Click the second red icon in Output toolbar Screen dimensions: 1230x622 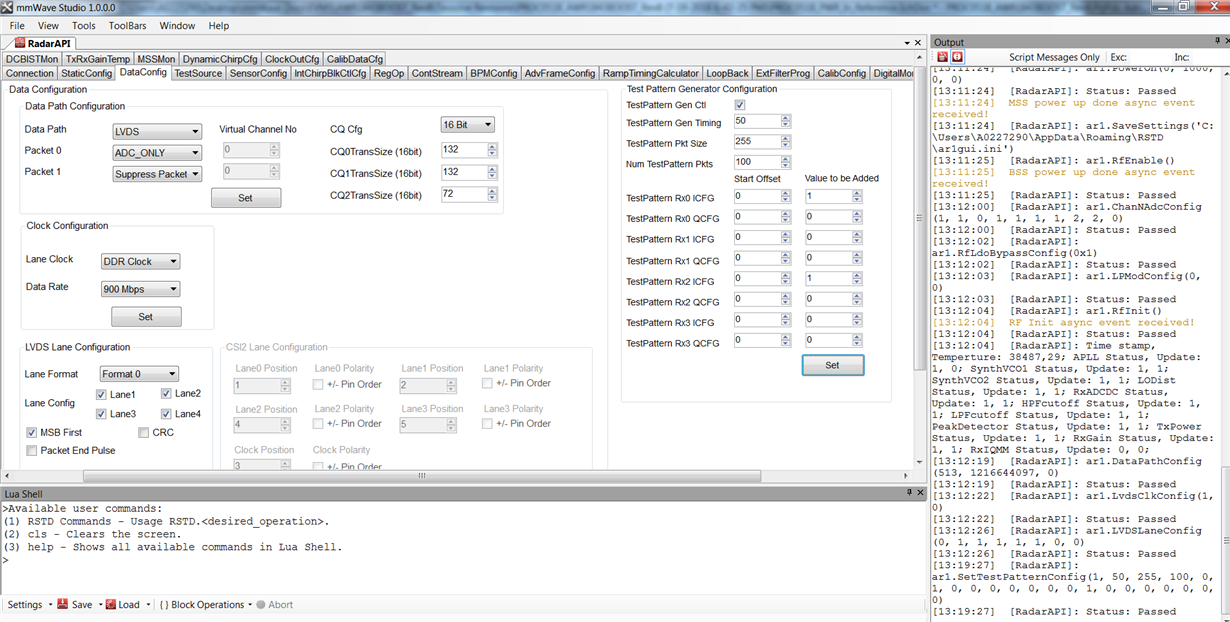point(957,57)
